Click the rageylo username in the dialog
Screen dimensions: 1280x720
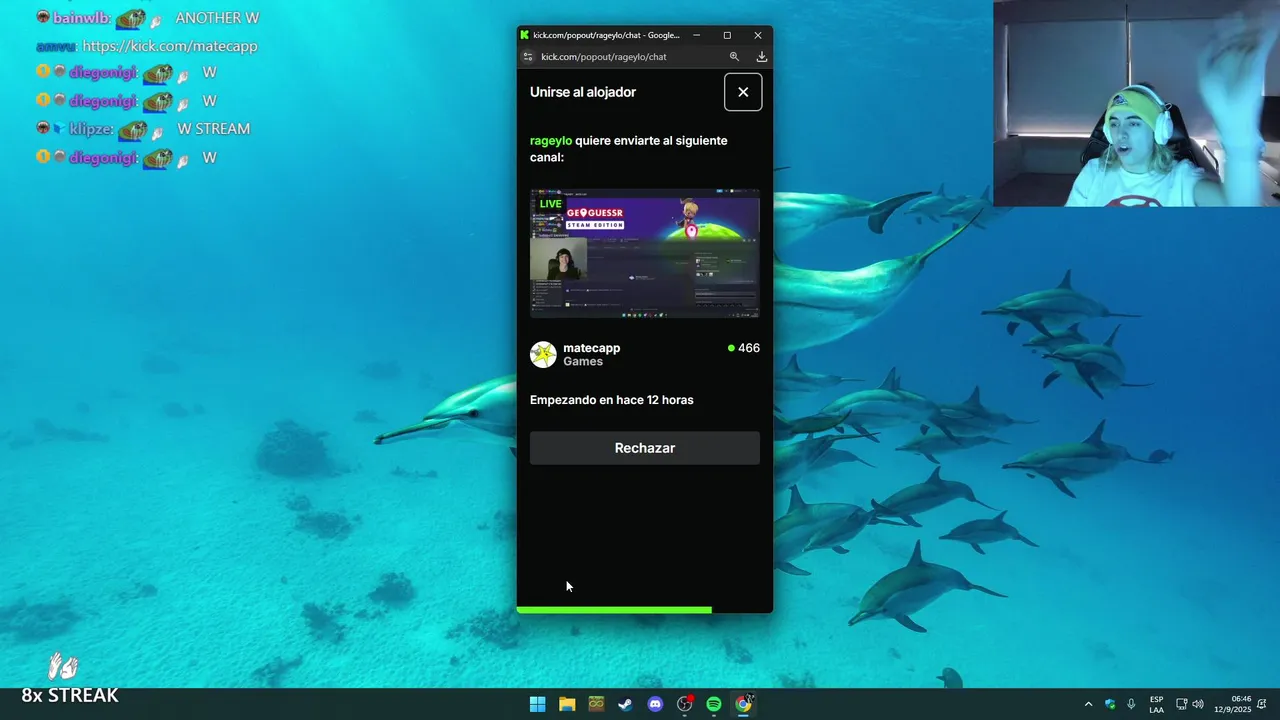tap(551, 141)
